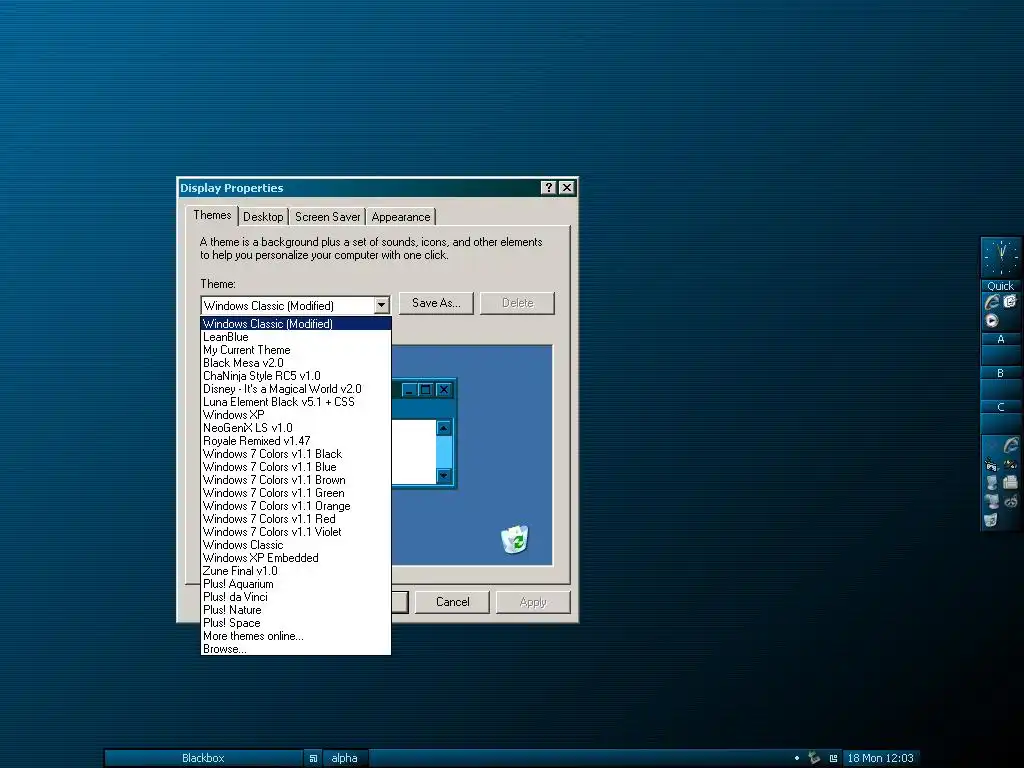
Task: Select Luna Element Black v5.1 + CSS
Action: click(x=296, y=402)
